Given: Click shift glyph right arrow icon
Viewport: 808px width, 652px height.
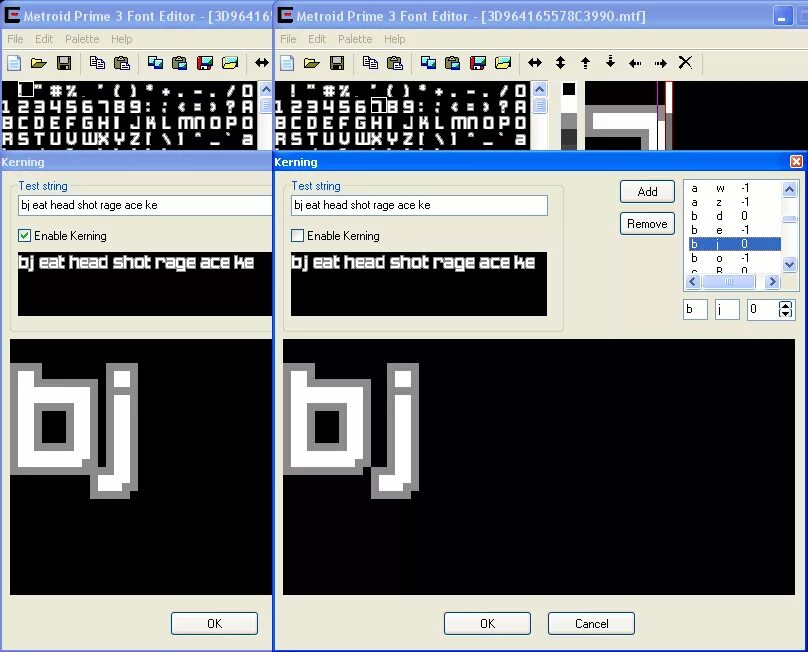Looking at the screenshot, I should pyautogui.click(x=661, y=63).
